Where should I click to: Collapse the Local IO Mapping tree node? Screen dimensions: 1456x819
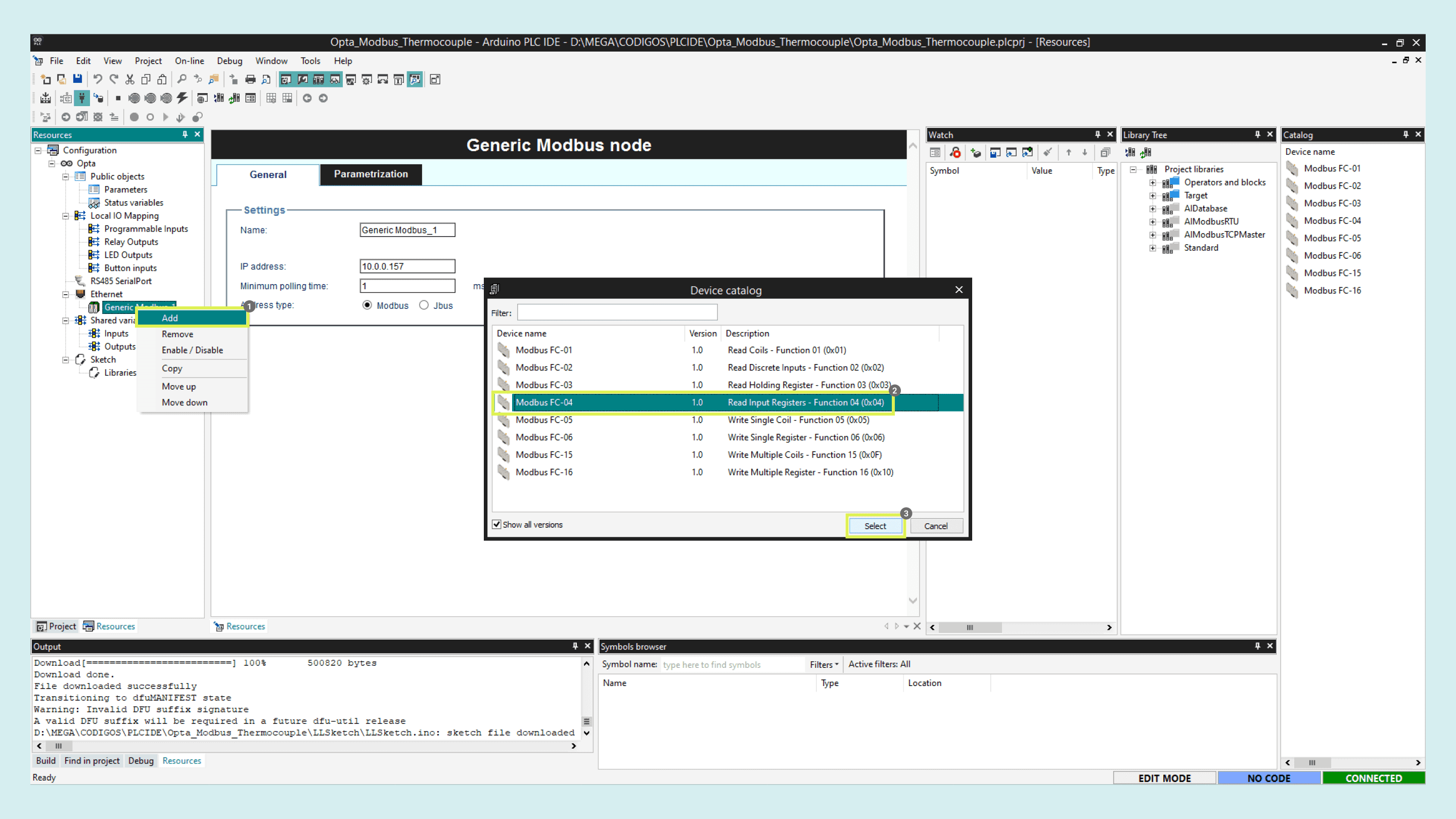(x=66, y=216)
